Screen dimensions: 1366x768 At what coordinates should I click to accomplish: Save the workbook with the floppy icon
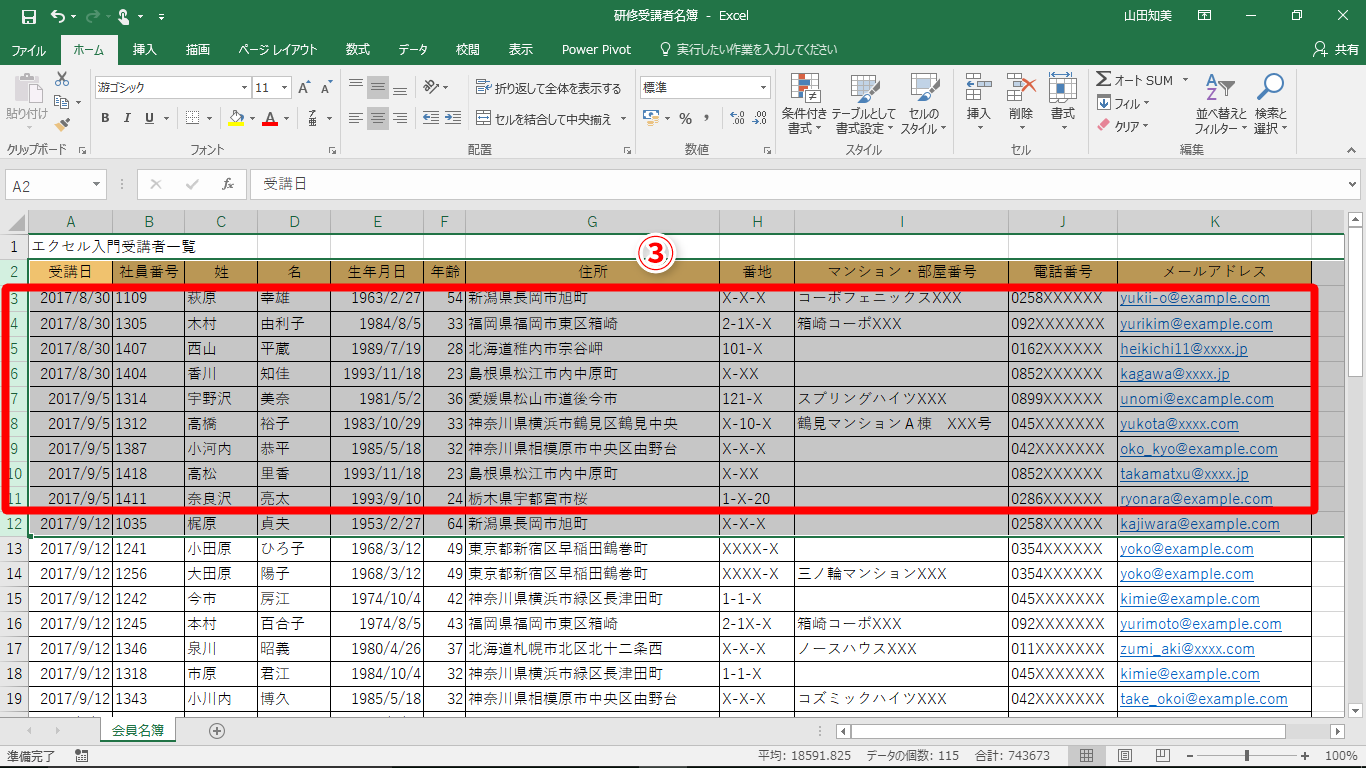(x=28, y=16)
